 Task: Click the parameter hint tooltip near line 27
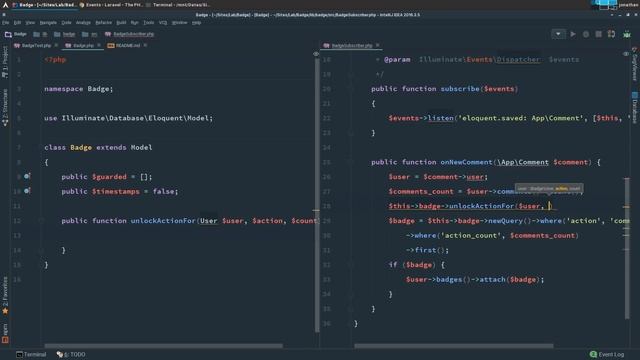coord(549,188)
